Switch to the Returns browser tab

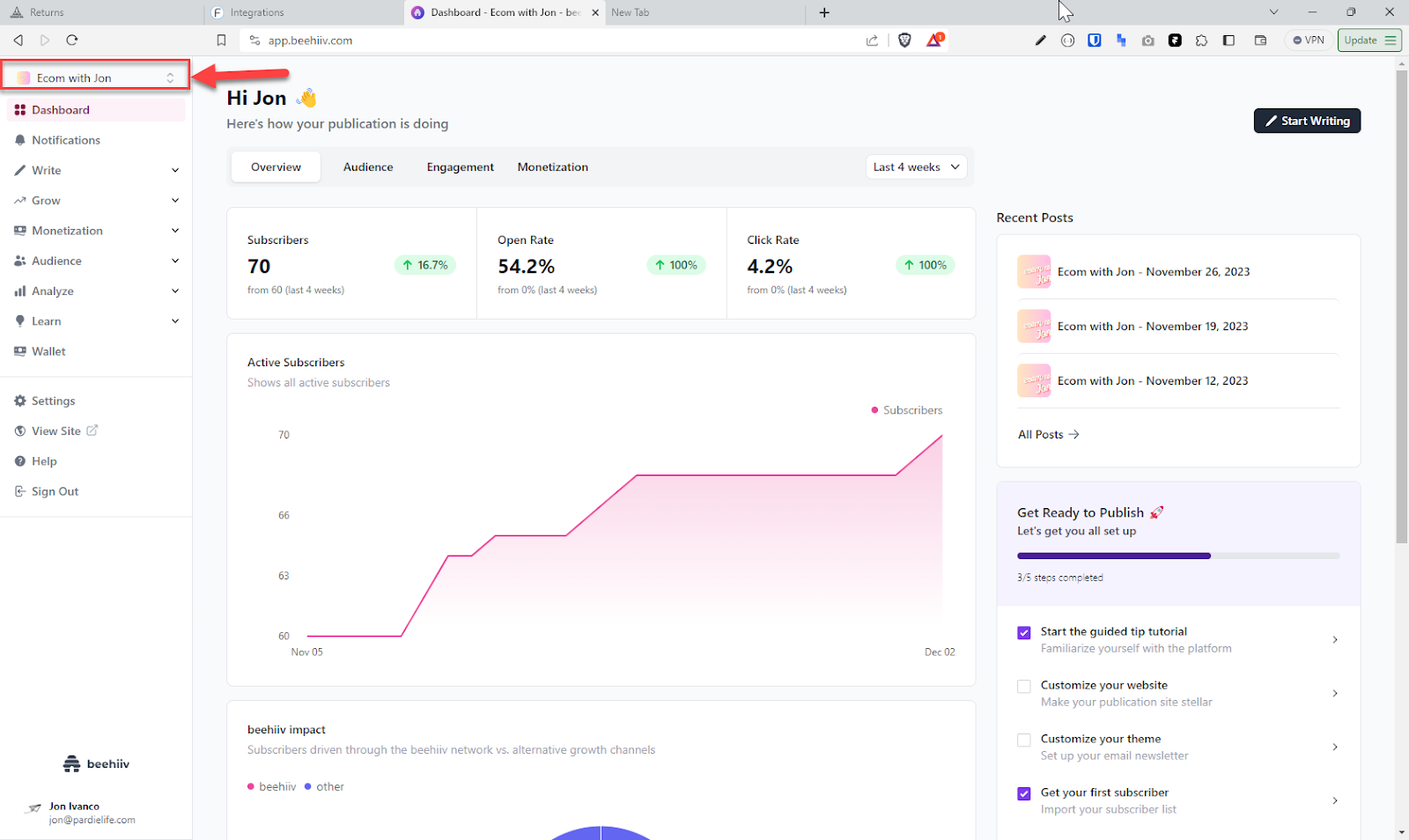point(100,12)
